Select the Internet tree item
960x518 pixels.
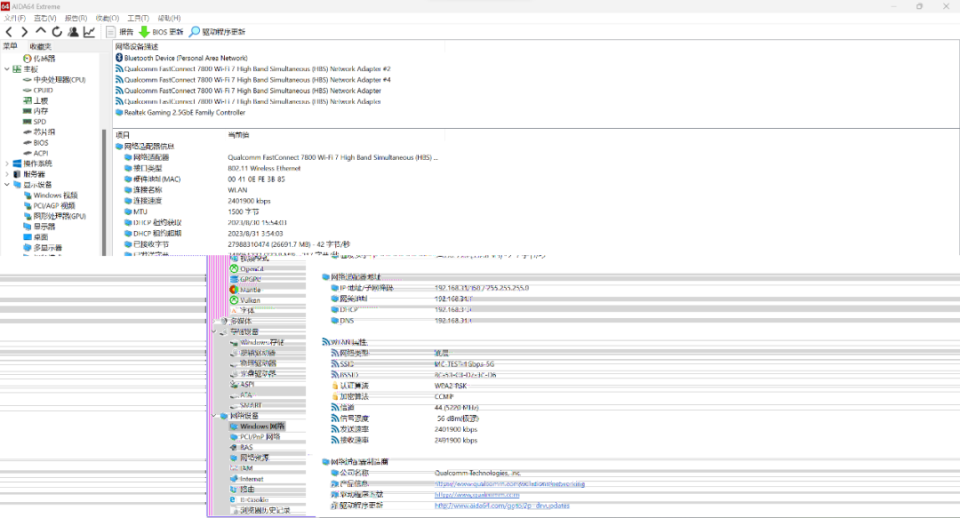(247, 479)
